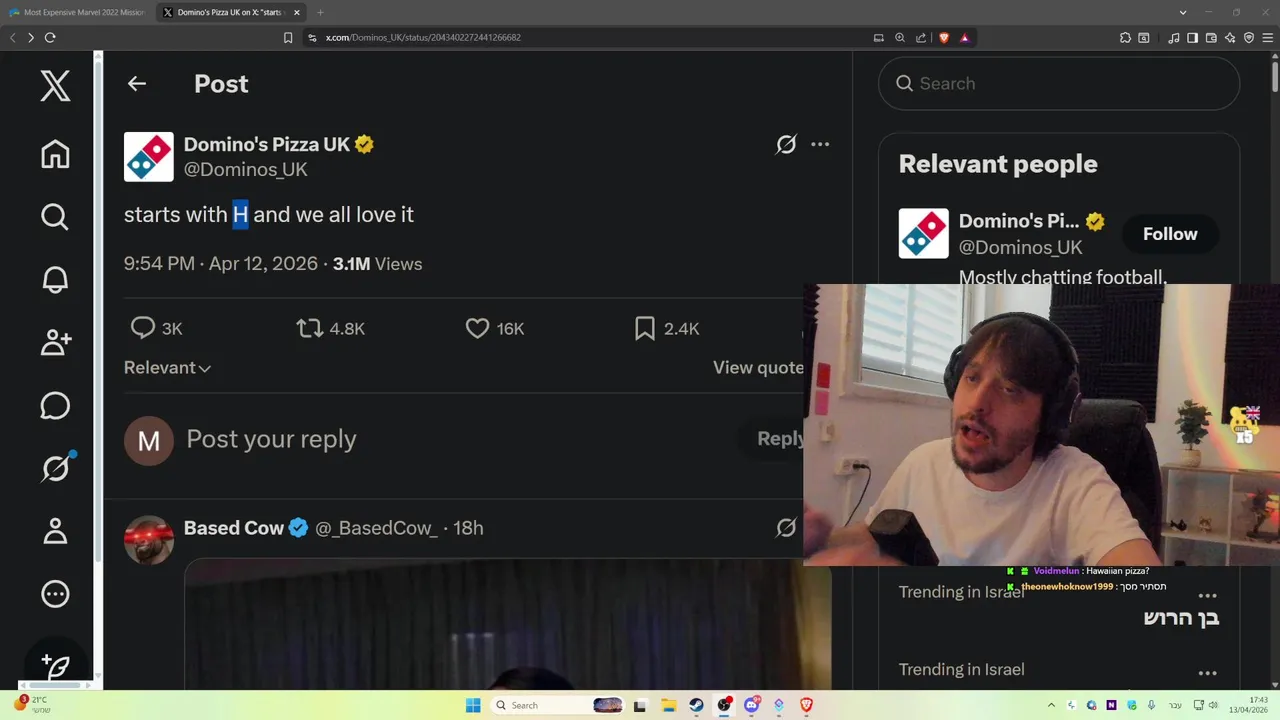Open the Windows Start menu
The image size is (1280, 720).
tap(473, 705)
